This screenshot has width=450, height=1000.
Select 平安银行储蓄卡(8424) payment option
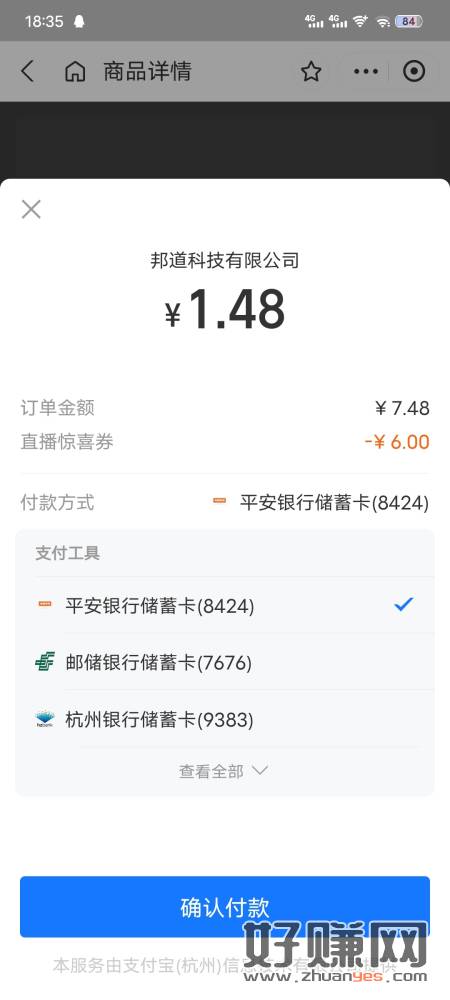coord(224,605)
